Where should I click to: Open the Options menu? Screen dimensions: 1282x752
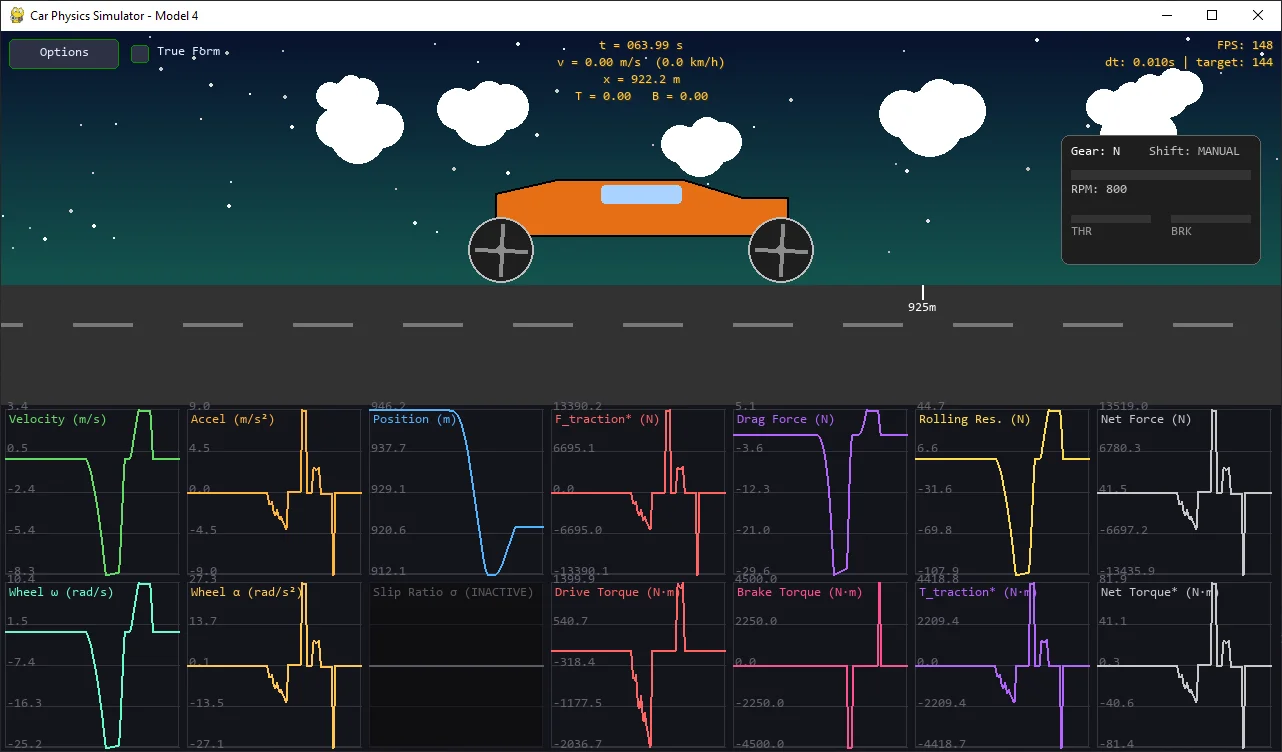coord(63,53)
